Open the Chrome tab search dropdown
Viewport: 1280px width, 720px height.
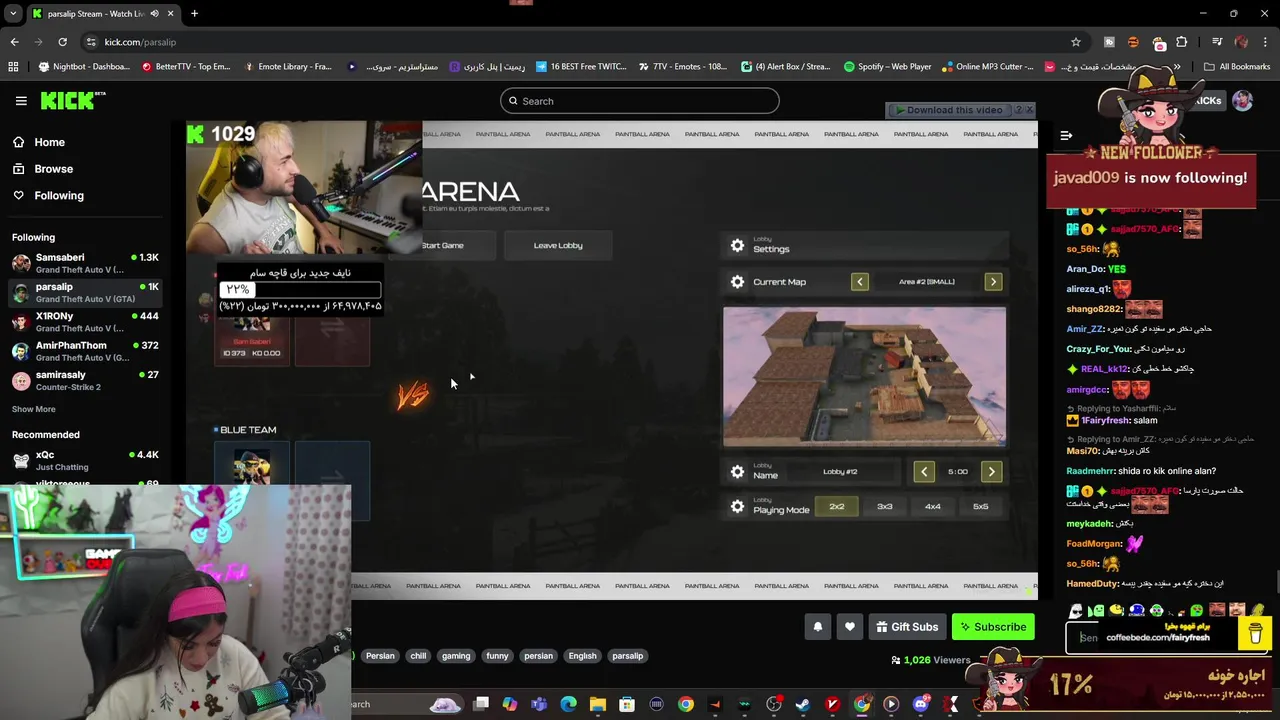click(x=13, y=14)
